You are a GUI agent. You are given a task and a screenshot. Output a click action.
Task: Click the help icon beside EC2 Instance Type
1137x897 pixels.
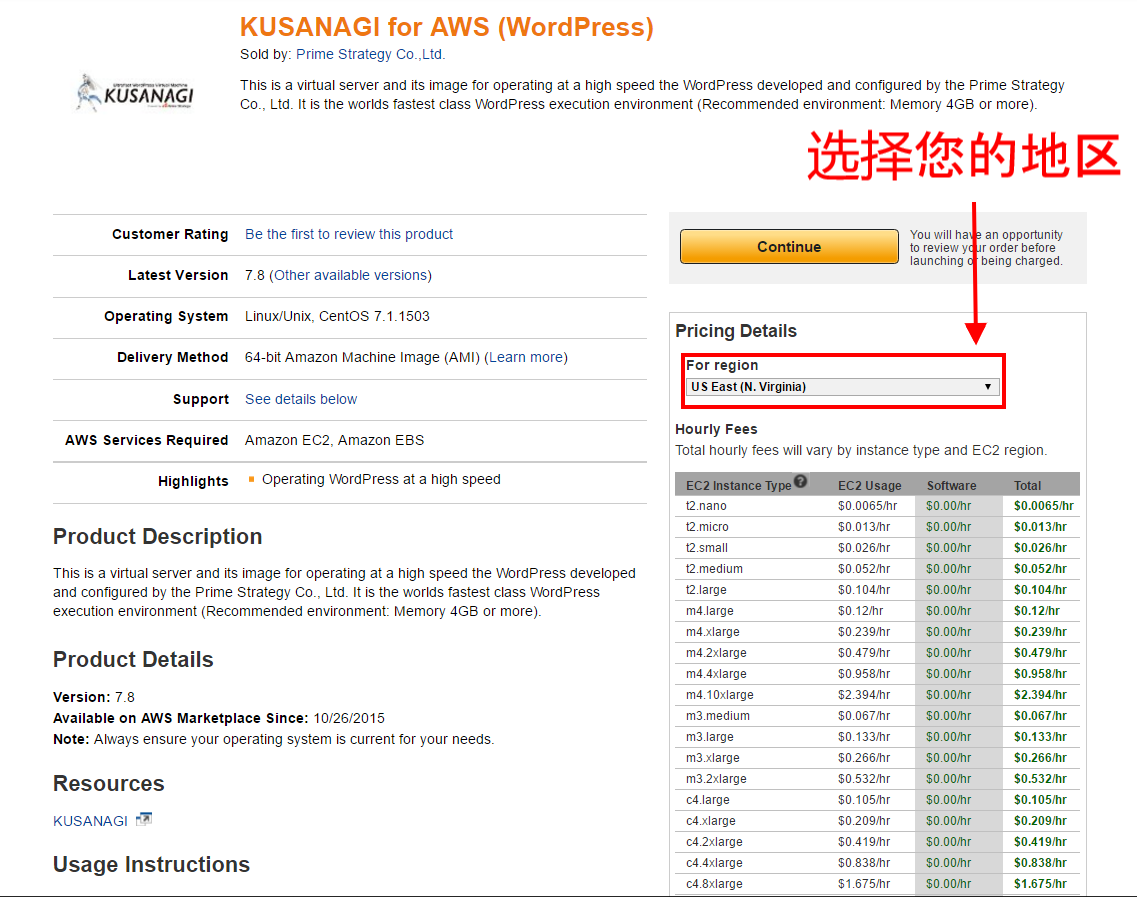[x=801, y=481]
